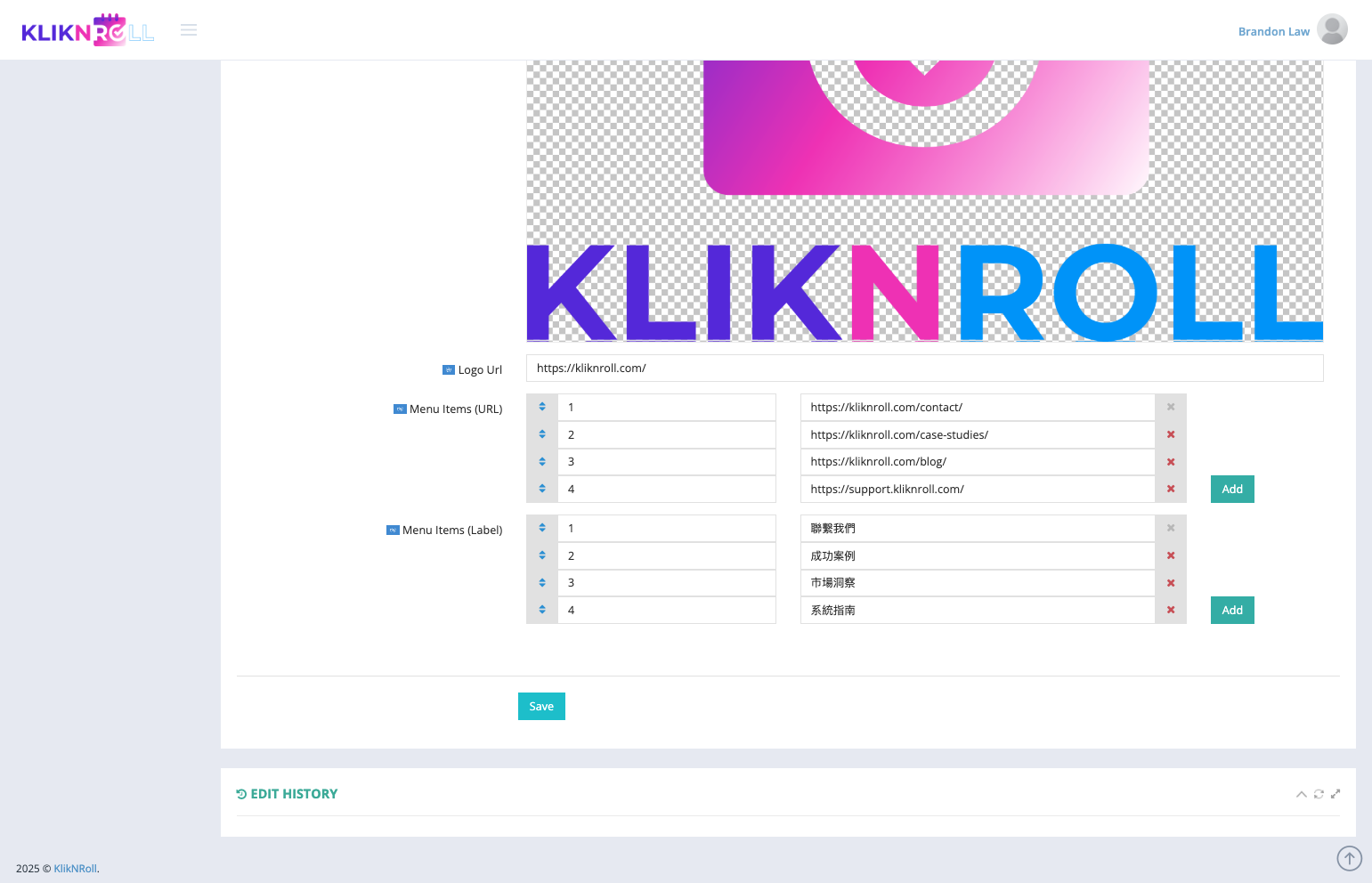Edit the contact URL value field
Screen dimensions: 1372x883
(x=978, y=407)
